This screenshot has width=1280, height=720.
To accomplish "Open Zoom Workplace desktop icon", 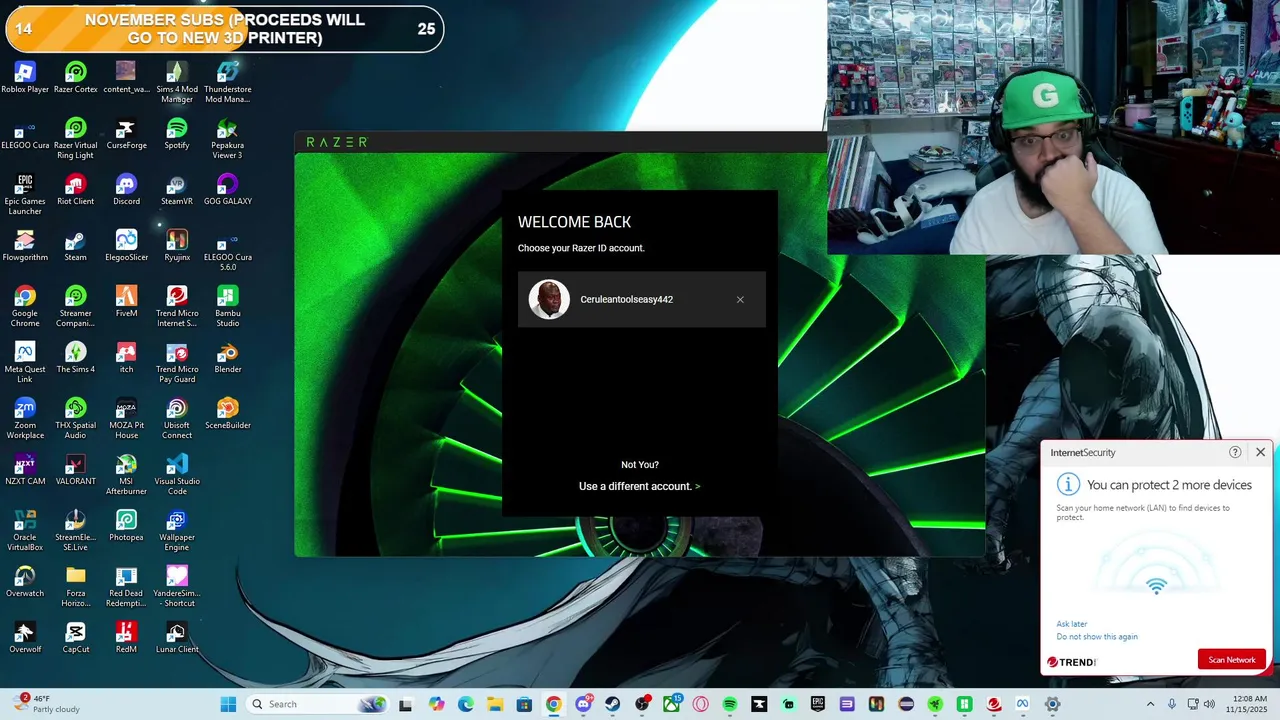I will pos(25,418).
